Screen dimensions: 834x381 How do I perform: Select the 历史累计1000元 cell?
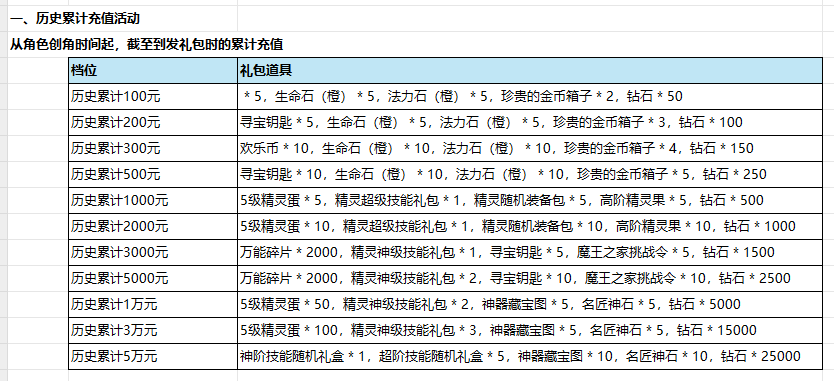153,201
